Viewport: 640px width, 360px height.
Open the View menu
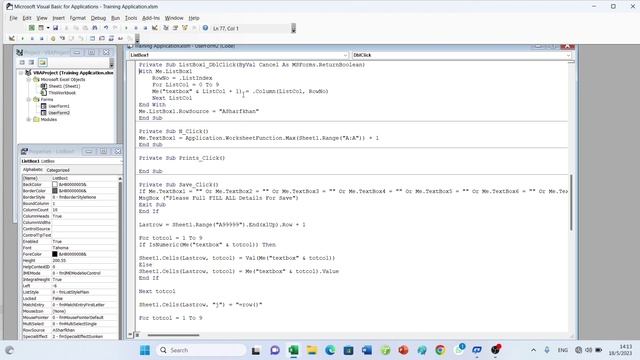(x=42, y=18)
